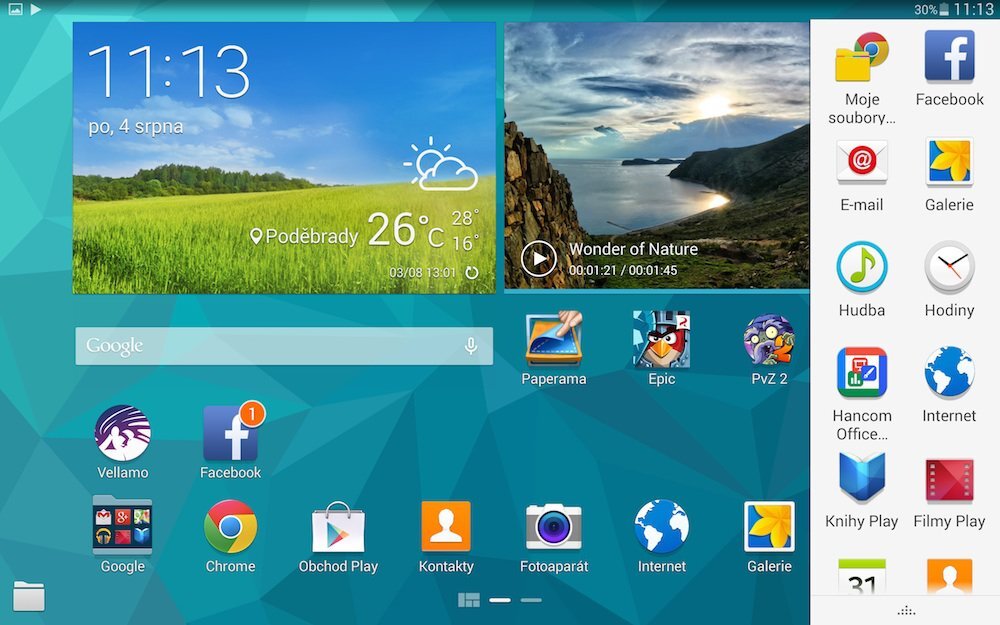This screenshot has width=1000, height=625.
Task: Open Filmy Play in the sidebar
Action: [948, 477]
